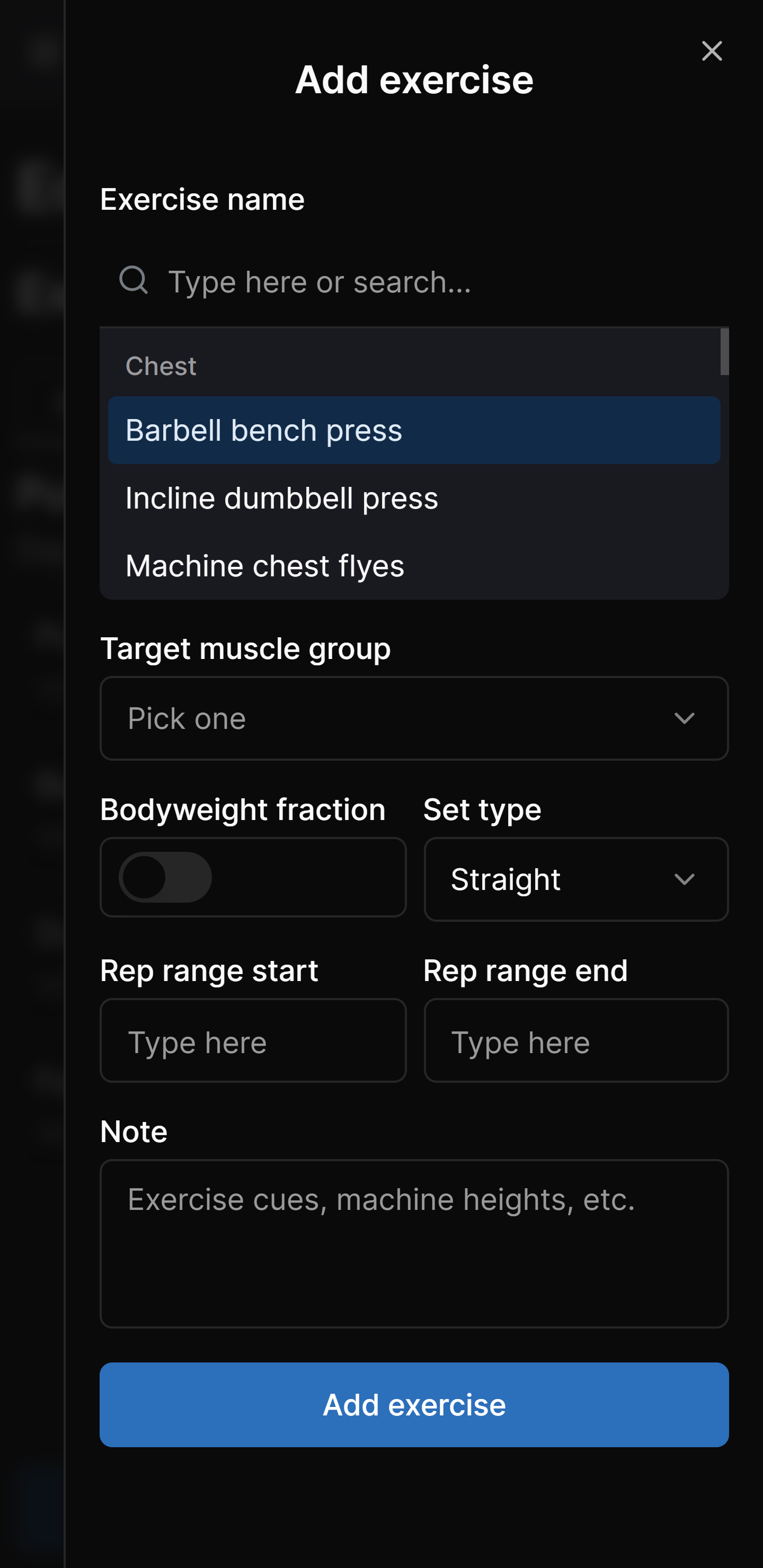
Task: Click the Set type chevron arrow
Action: (x=685, y=879)
